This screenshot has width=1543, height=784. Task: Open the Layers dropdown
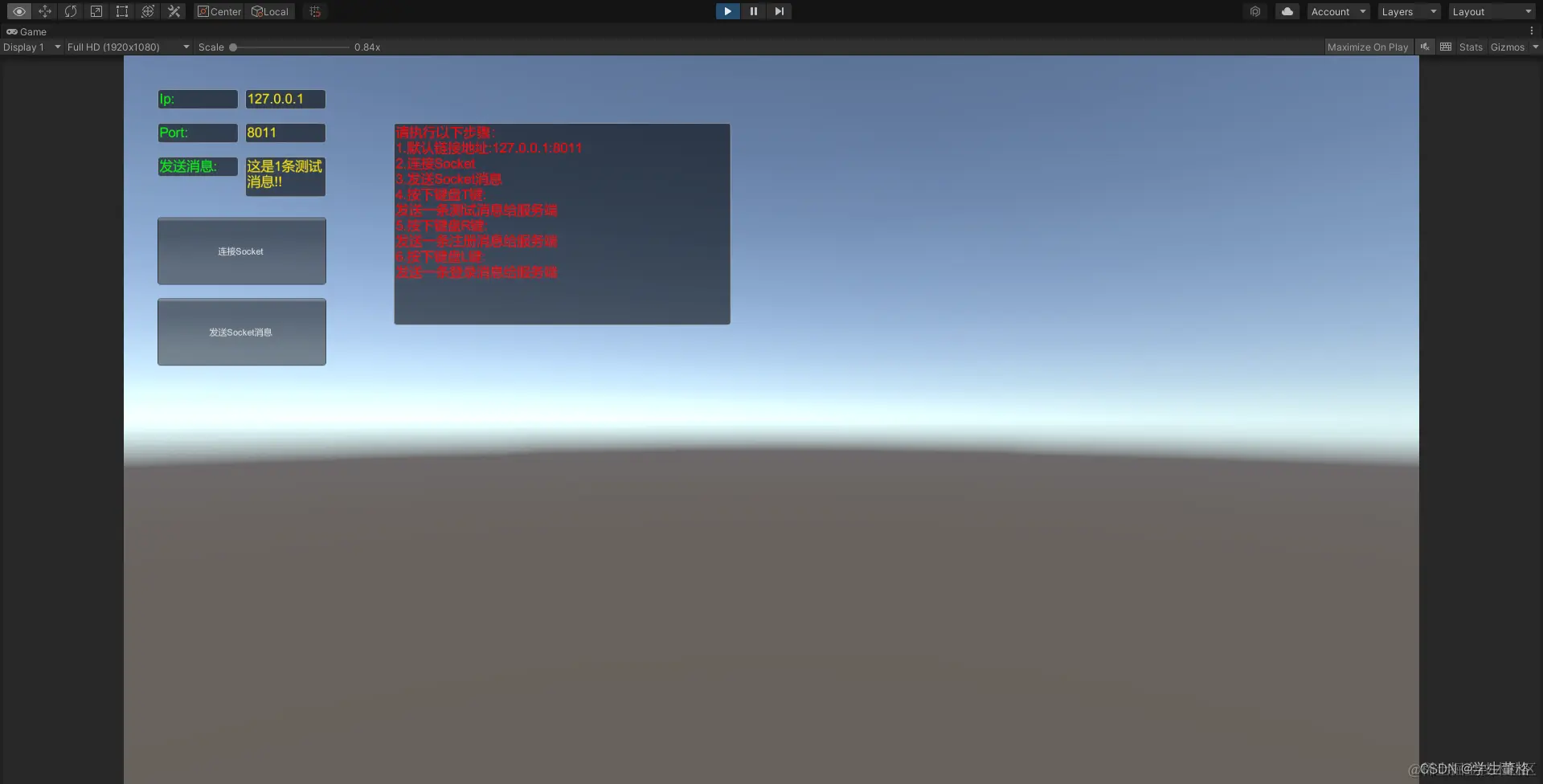click(1409, 11)
